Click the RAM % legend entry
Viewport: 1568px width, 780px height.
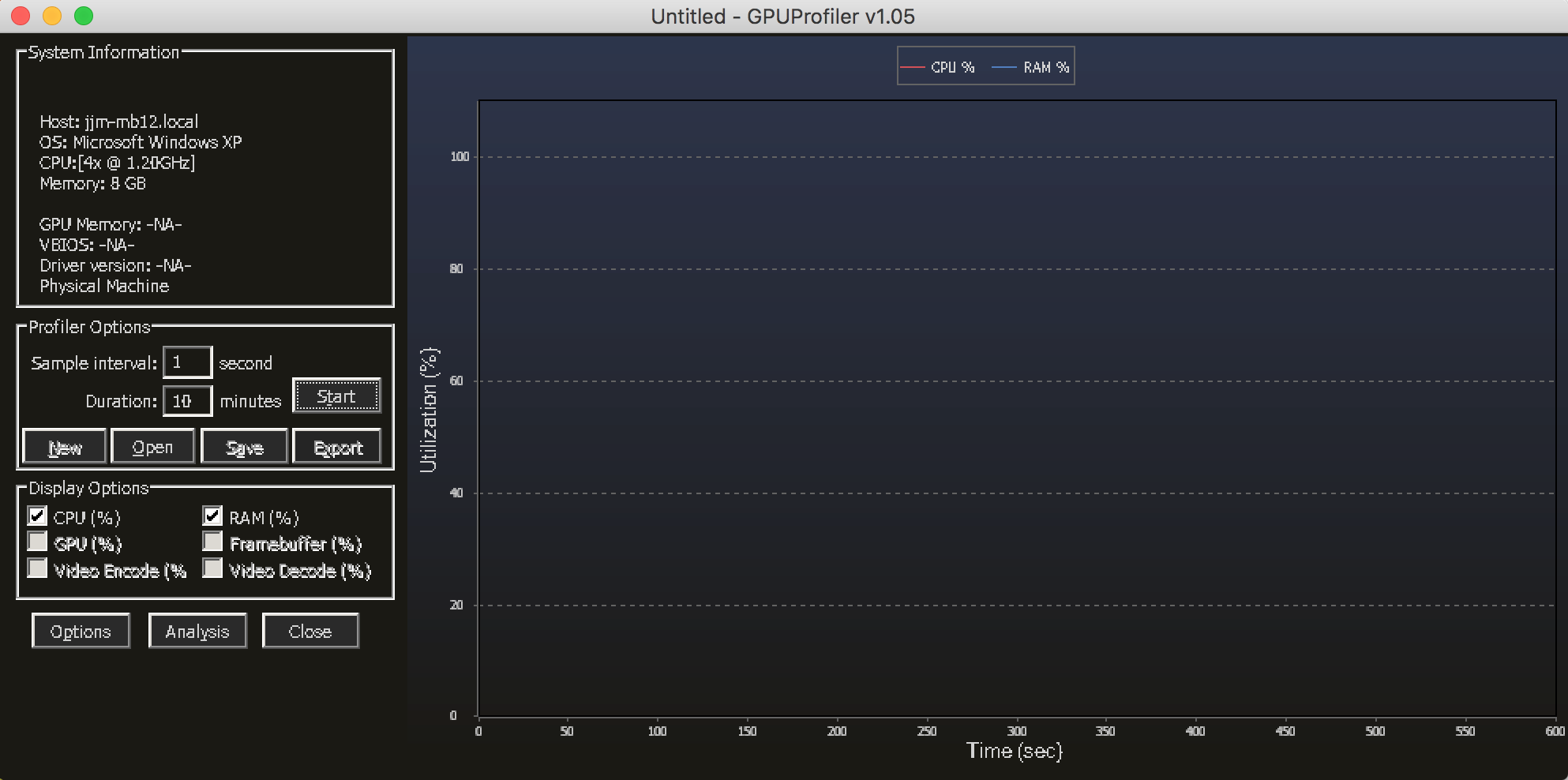[1030, 68]
